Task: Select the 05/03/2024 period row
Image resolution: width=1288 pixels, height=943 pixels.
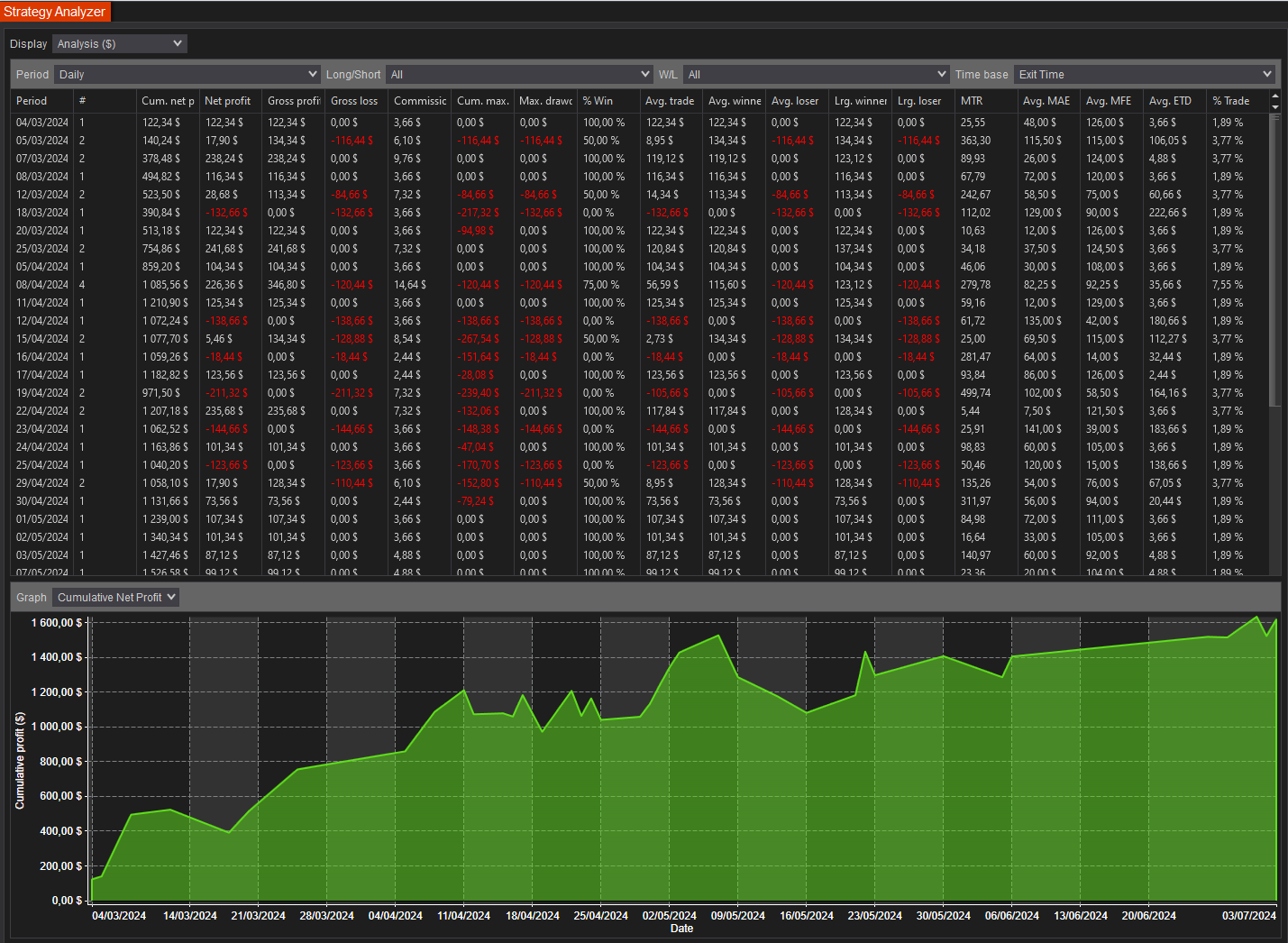Action: [x=640, y=141]
